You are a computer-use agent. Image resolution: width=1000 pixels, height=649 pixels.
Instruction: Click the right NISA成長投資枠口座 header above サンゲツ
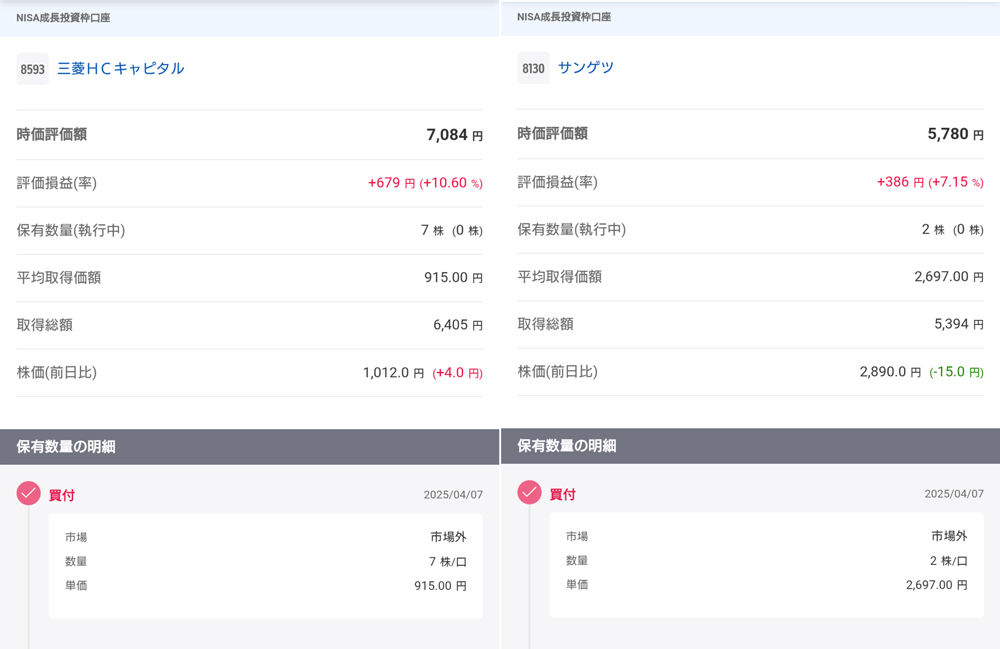751,17
